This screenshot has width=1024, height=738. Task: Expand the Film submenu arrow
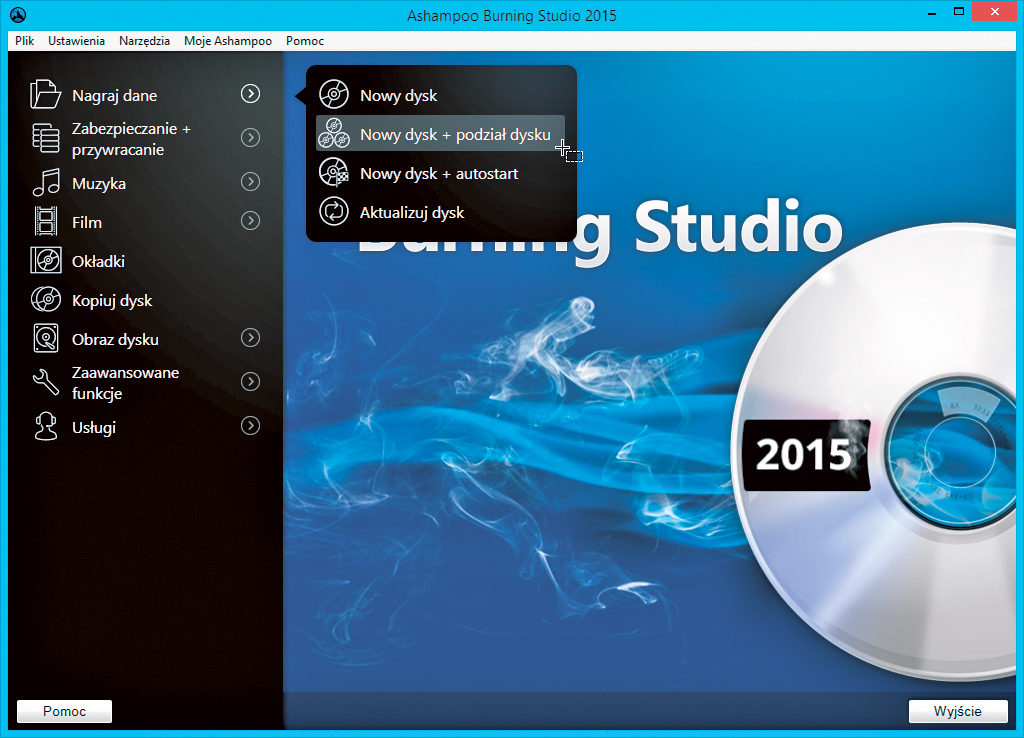coord(251,221)
